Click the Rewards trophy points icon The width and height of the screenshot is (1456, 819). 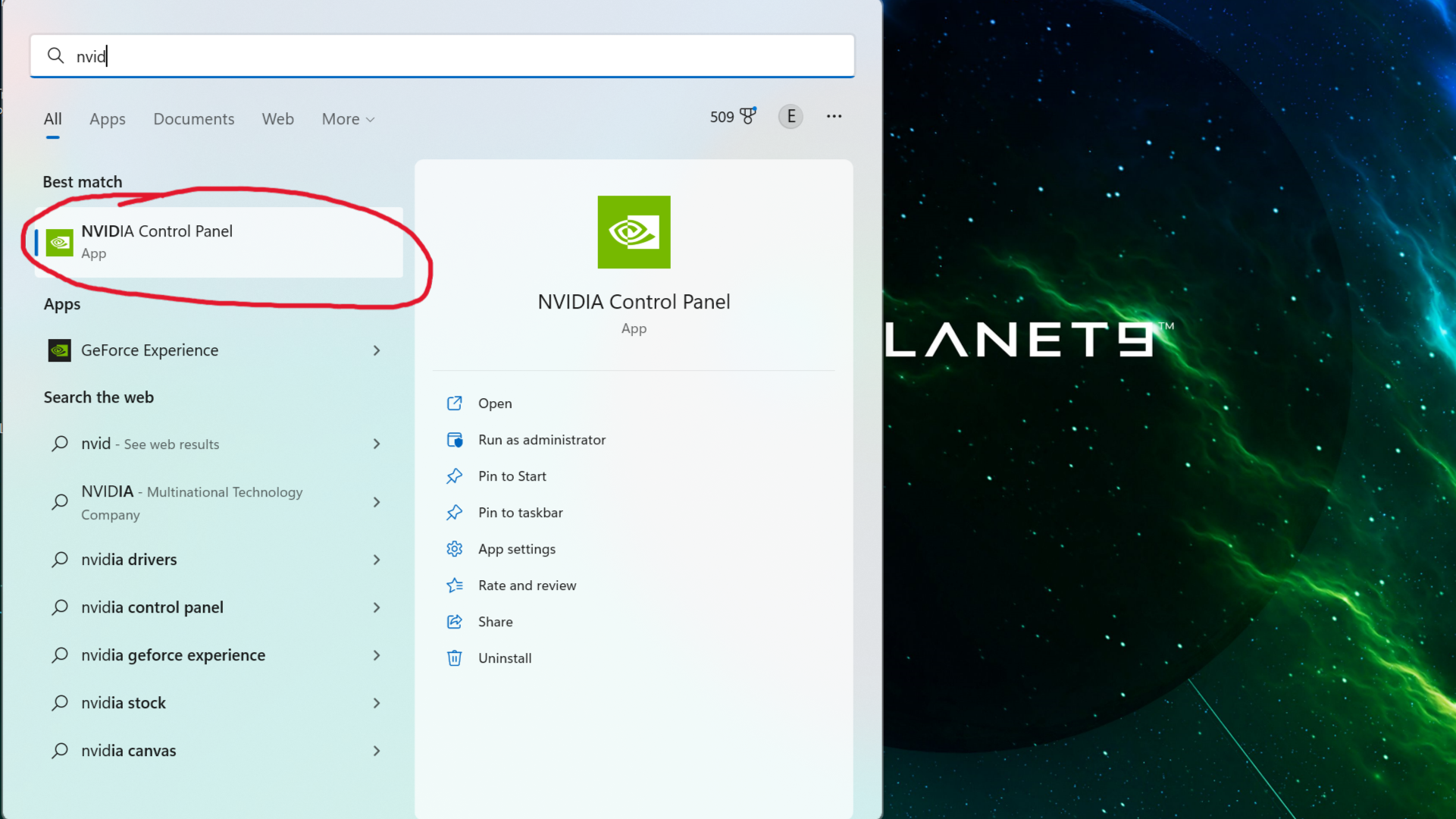coord(747,116)
